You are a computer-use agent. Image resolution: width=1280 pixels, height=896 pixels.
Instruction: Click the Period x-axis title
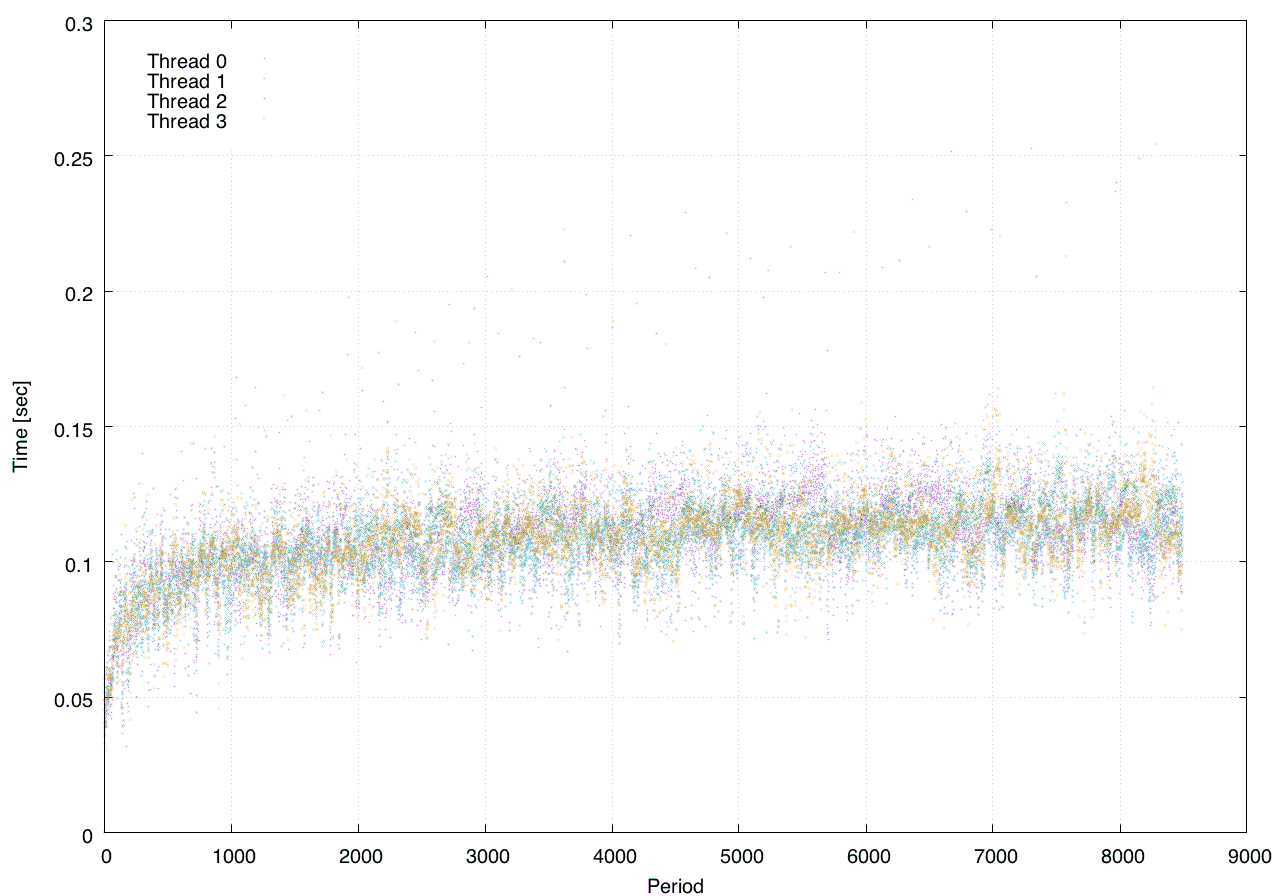coord(675,886)
